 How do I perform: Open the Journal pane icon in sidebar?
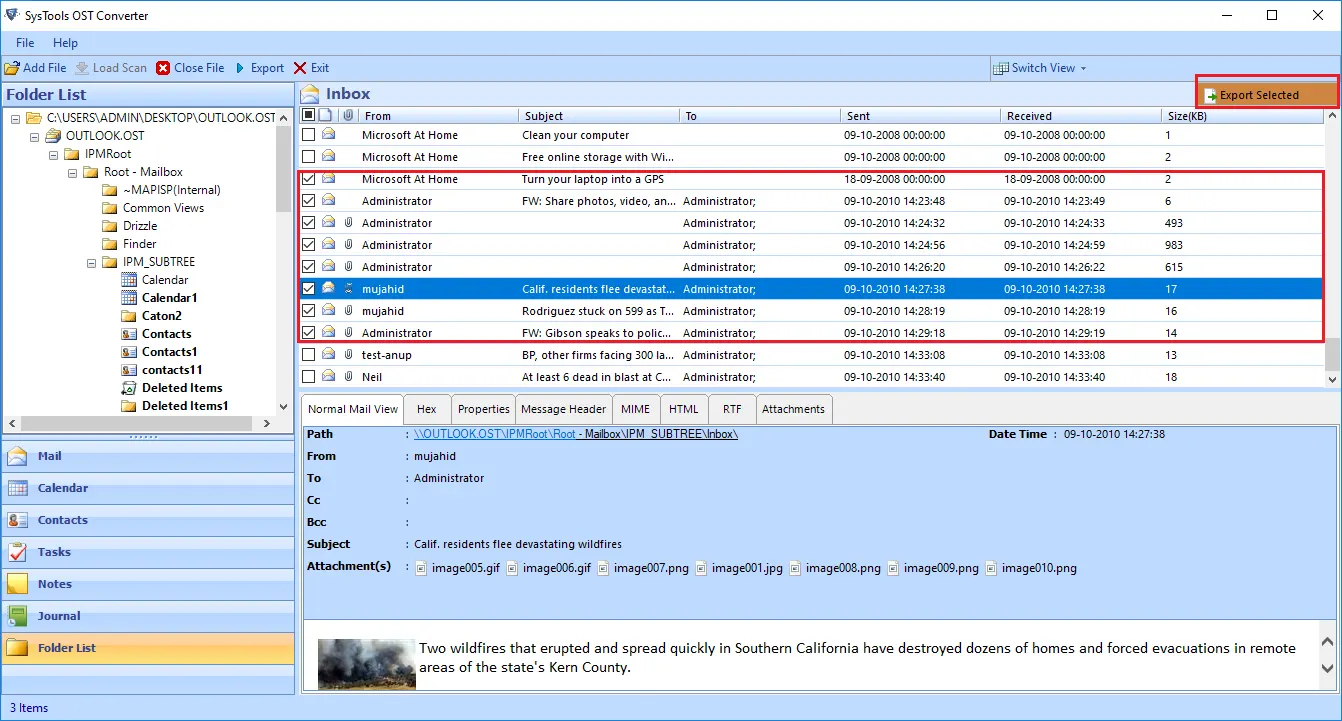point(18,616)
